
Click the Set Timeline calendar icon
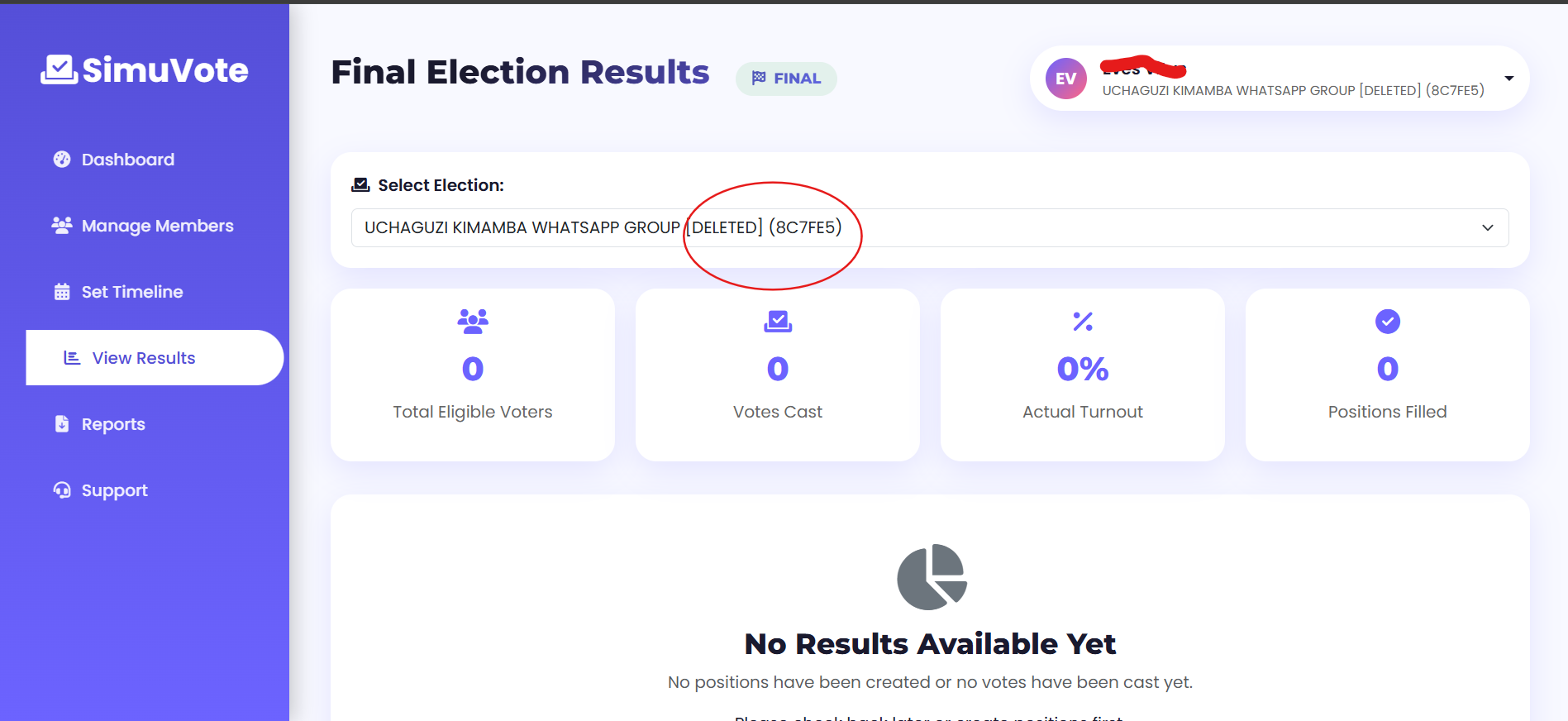pos(61,291)
